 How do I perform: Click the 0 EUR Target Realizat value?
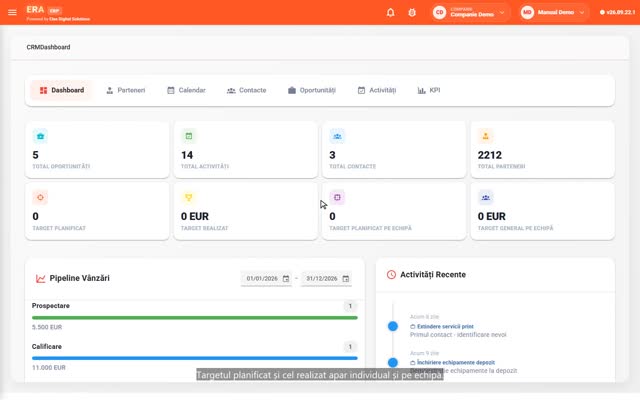pos(195,216)
